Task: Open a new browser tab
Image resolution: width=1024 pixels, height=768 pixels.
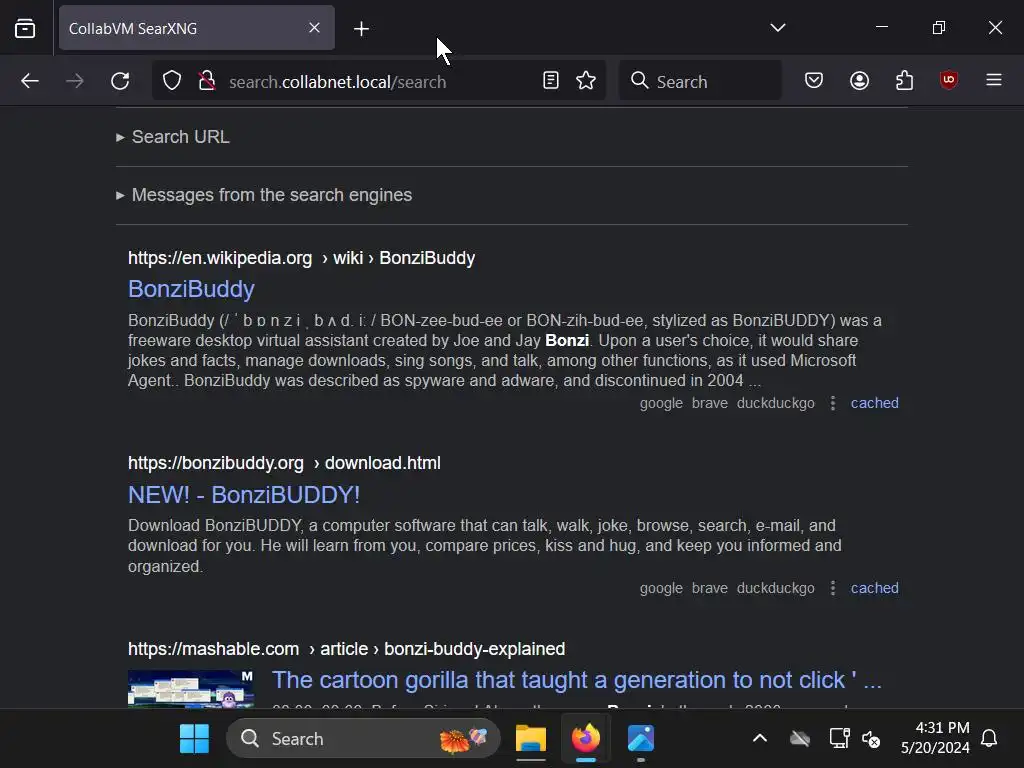Action: click(x=361, y=29)
